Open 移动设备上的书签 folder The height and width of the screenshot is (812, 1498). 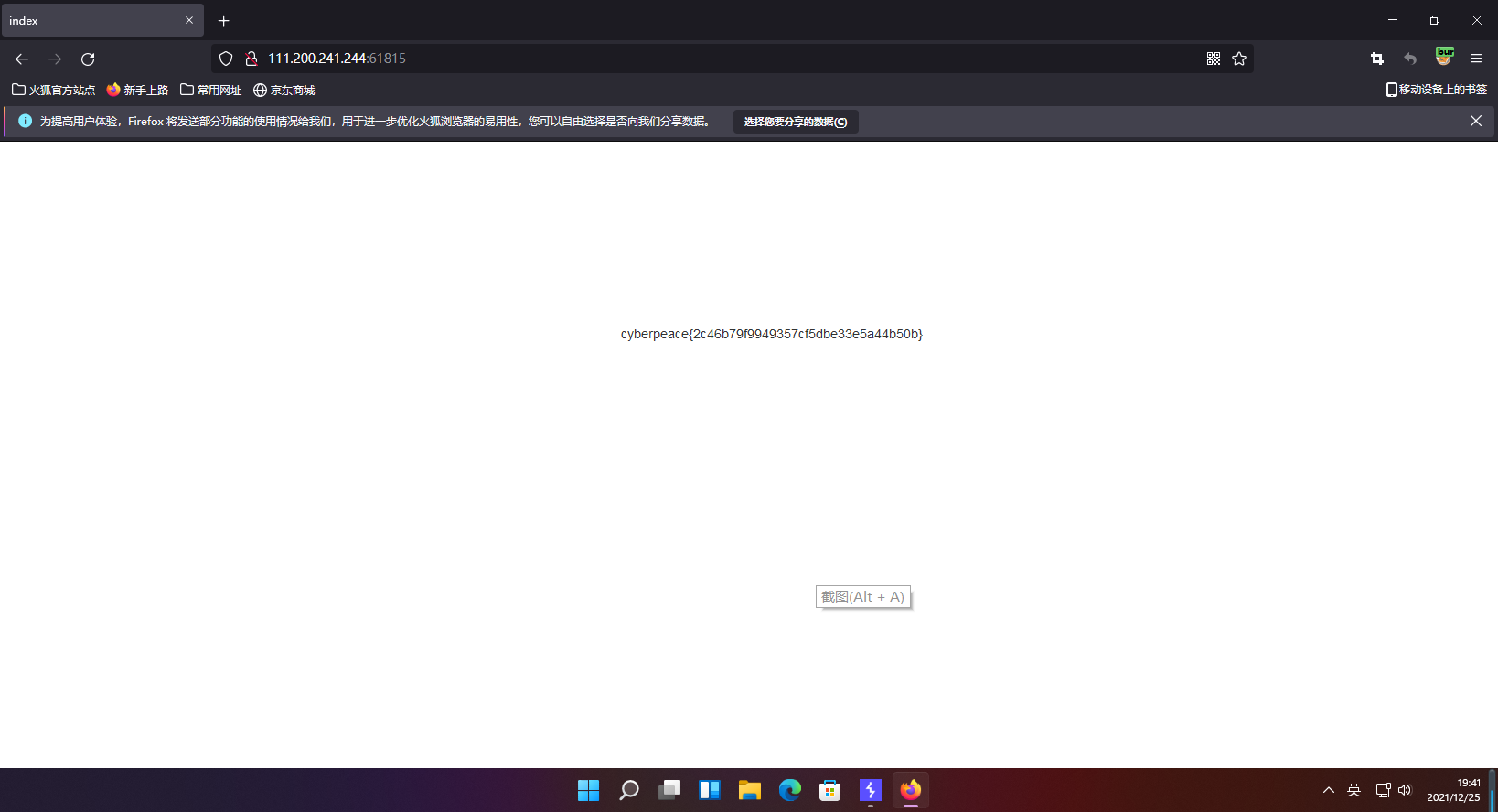(x=1437, y=90)
